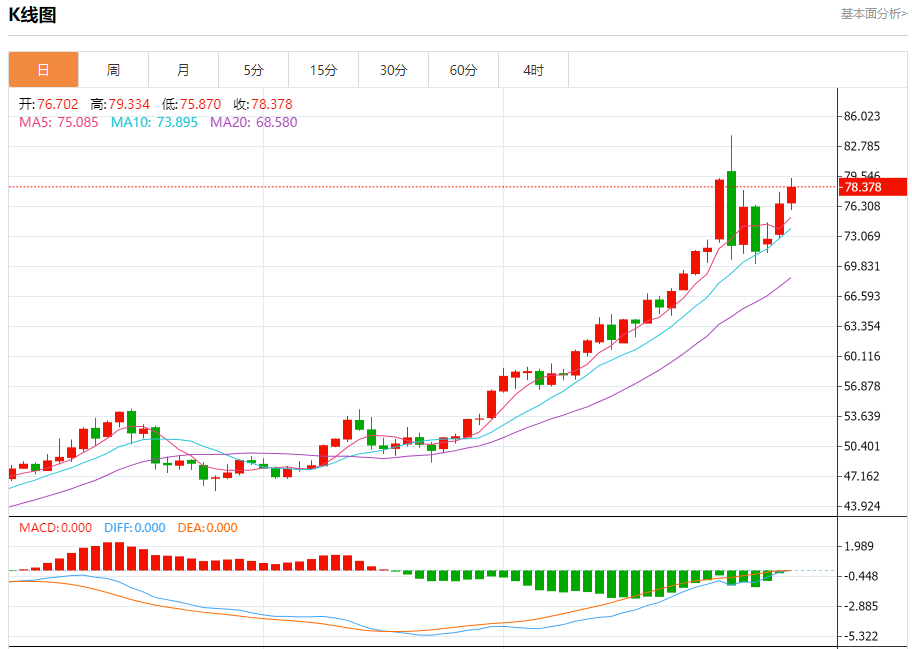Click the 86.023 price axis label
Screen dimensions: 912x649
click(862, 116)
